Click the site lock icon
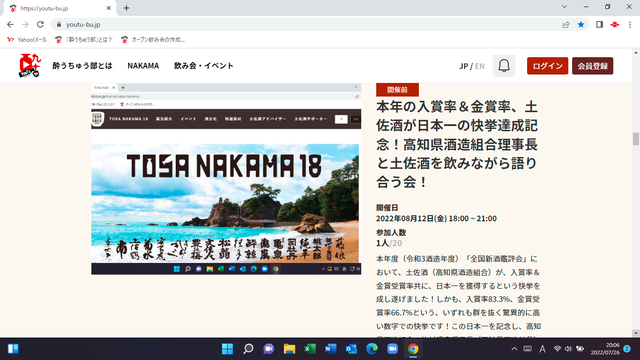Image resolution: width=640 pixels, height=360 pixels. 59,24
